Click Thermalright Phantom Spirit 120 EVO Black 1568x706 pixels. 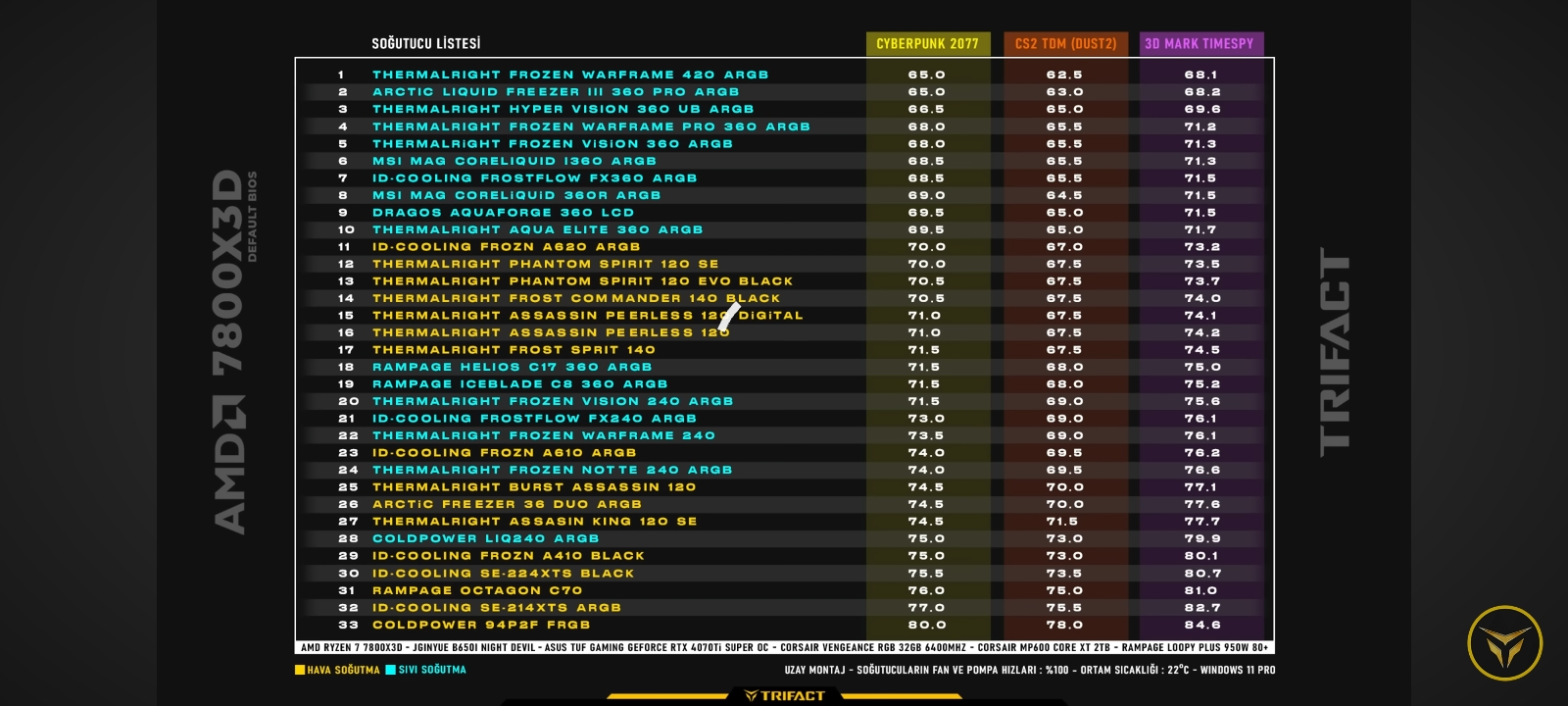[583, 281]
